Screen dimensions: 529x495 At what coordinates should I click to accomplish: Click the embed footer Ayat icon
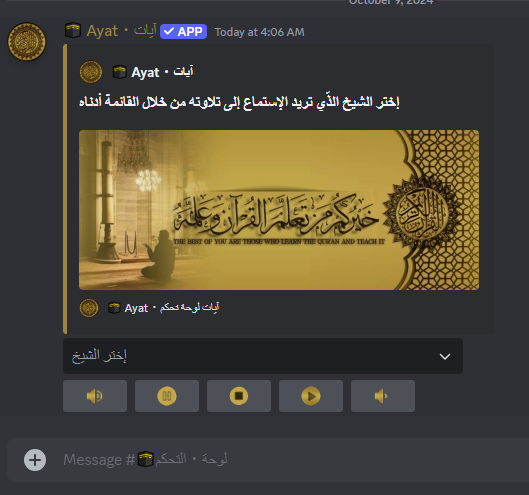(89, 308)
